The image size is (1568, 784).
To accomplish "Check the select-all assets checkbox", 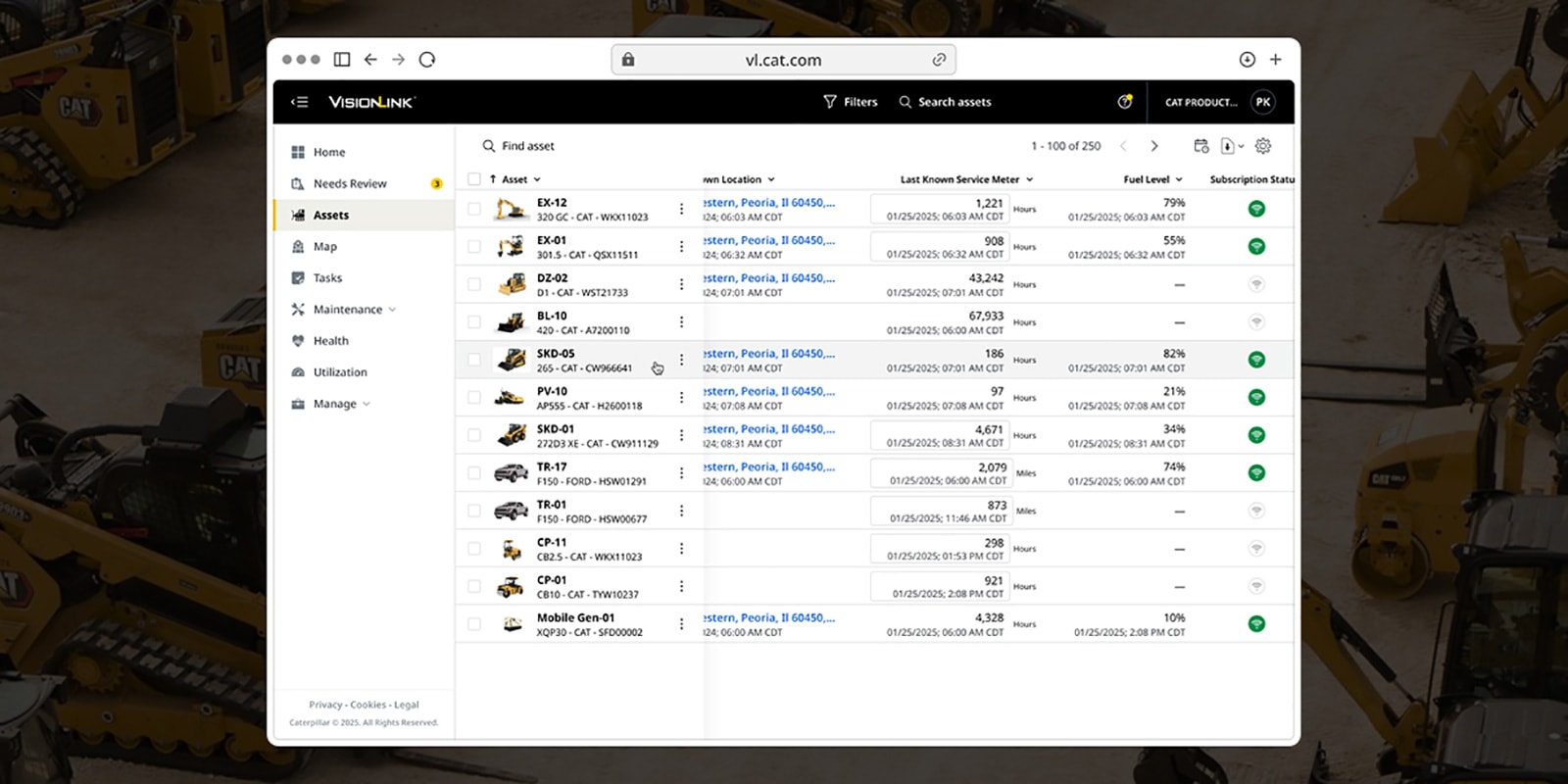I will (x=474, y=179).
